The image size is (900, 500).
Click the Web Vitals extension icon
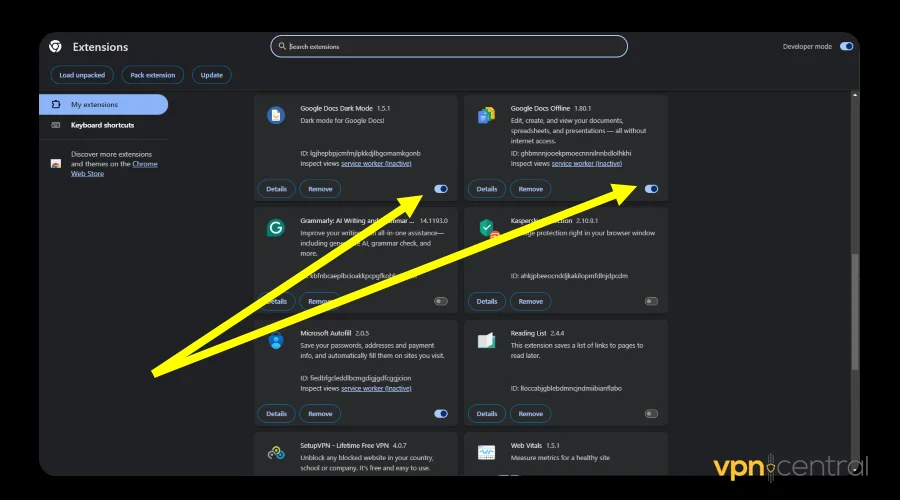[487, 453]
